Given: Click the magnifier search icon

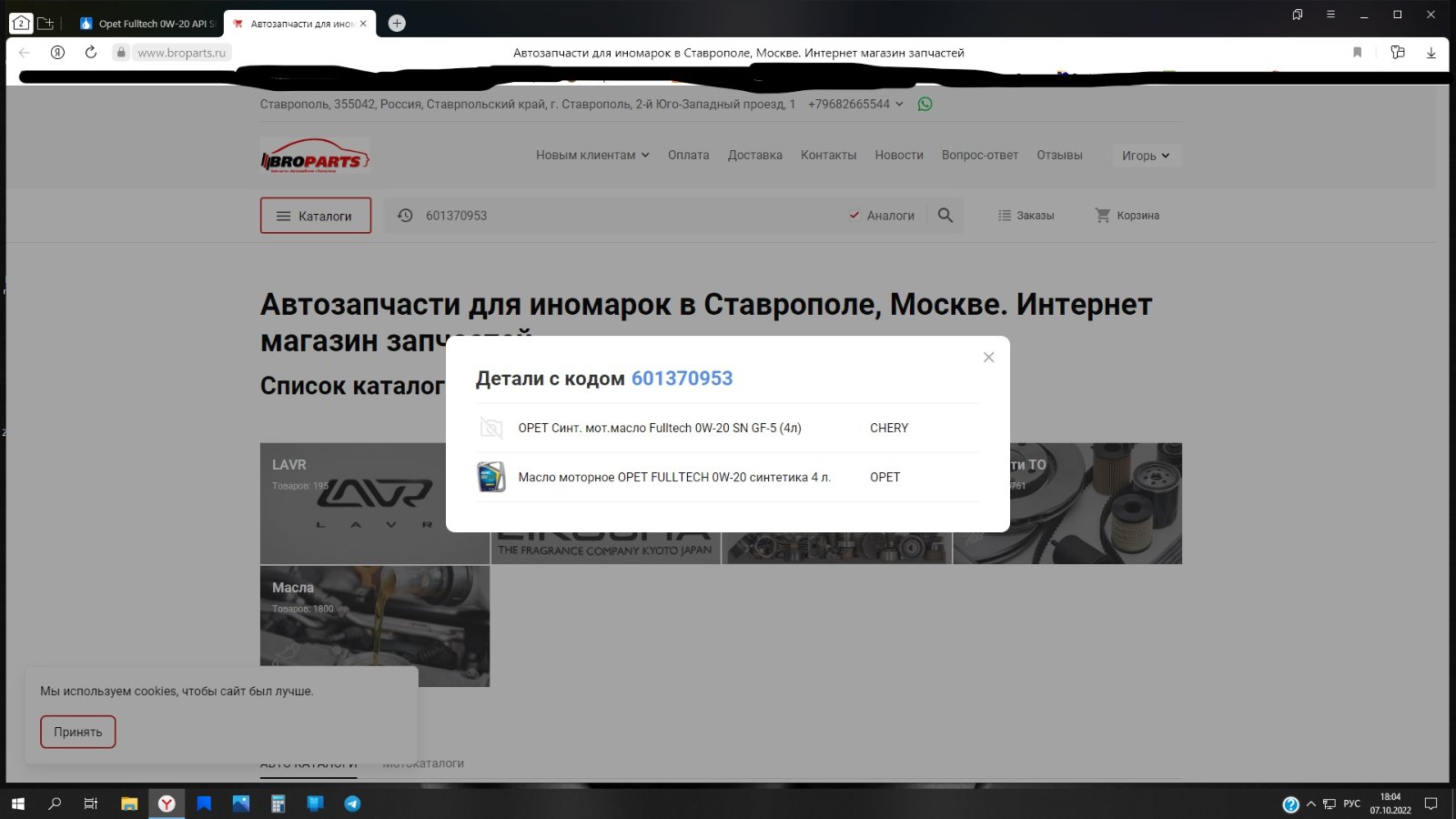Looking at the screenshot, I should coord(945,216).
